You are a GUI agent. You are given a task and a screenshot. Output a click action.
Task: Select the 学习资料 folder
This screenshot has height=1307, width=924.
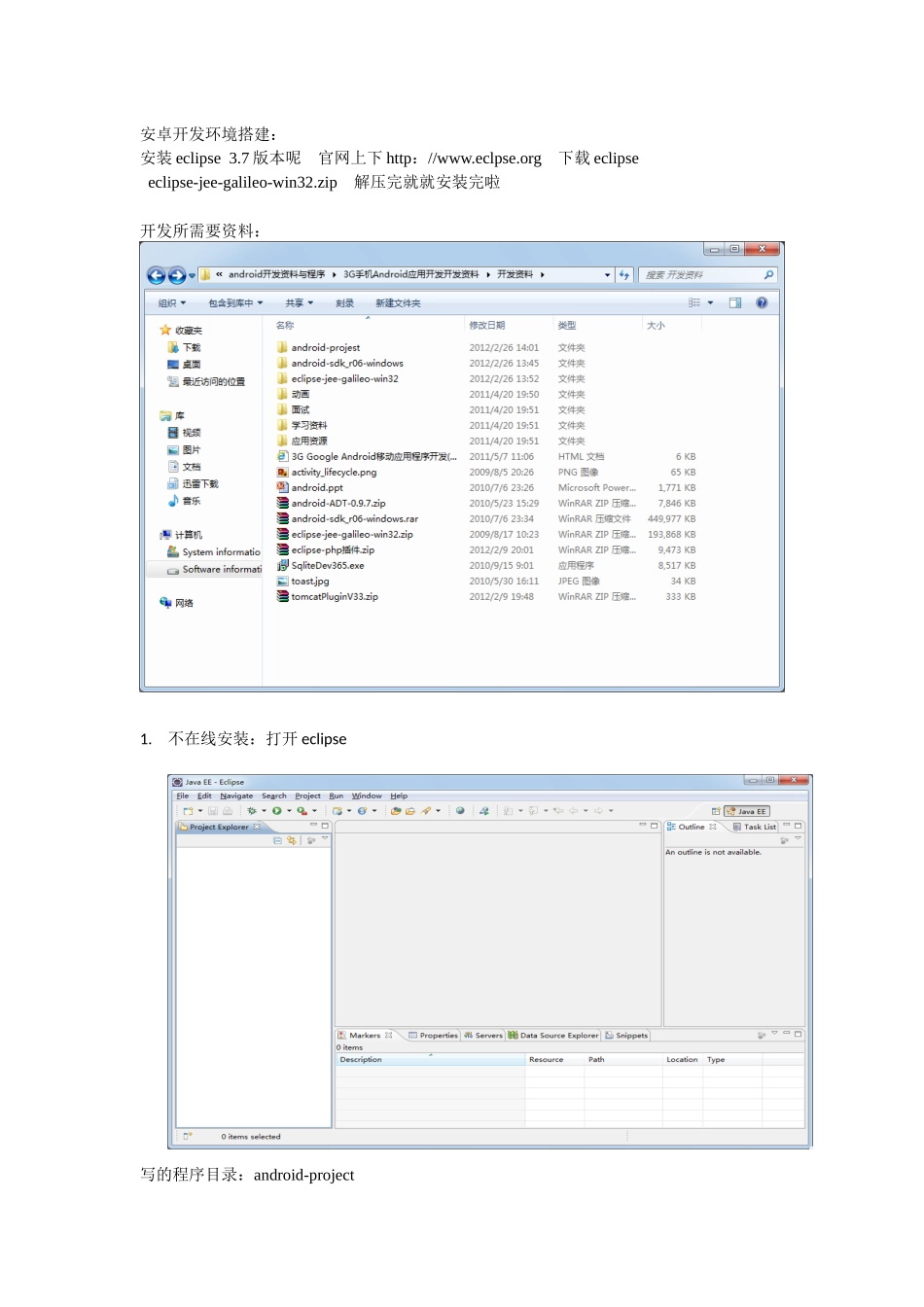(302, 426)
